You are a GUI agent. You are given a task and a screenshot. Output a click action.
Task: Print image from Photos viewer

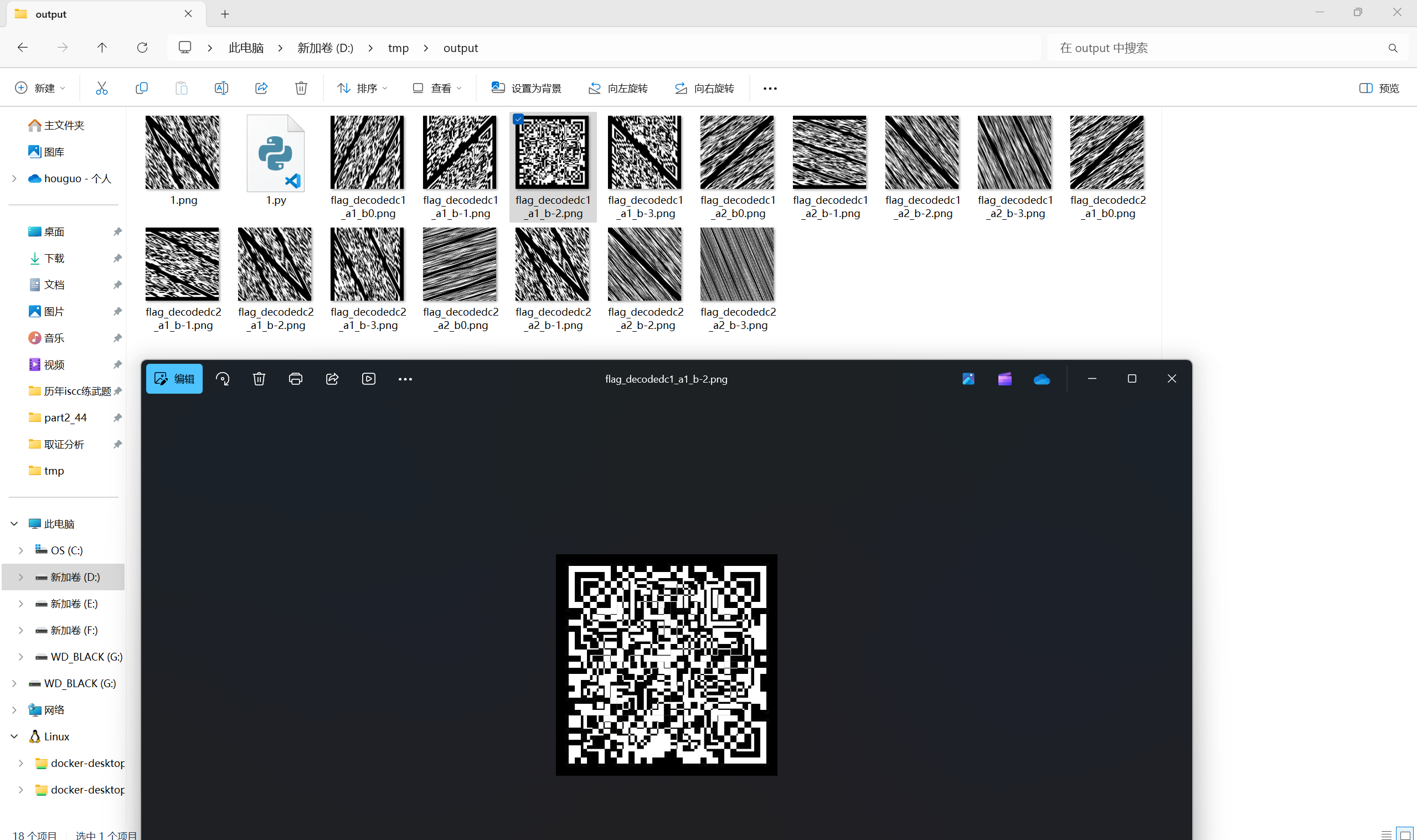(x=295, y=379)
